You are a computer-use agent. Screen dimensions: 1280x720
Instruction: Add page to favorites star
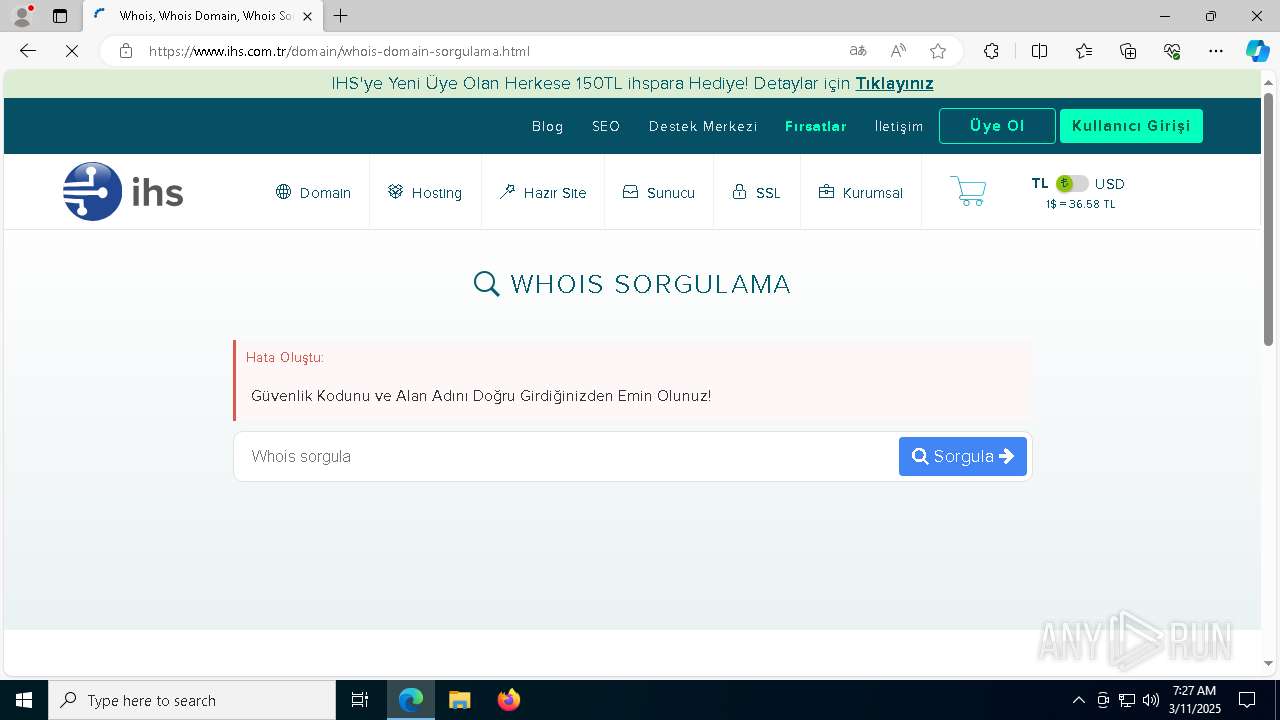click(937, 51)
